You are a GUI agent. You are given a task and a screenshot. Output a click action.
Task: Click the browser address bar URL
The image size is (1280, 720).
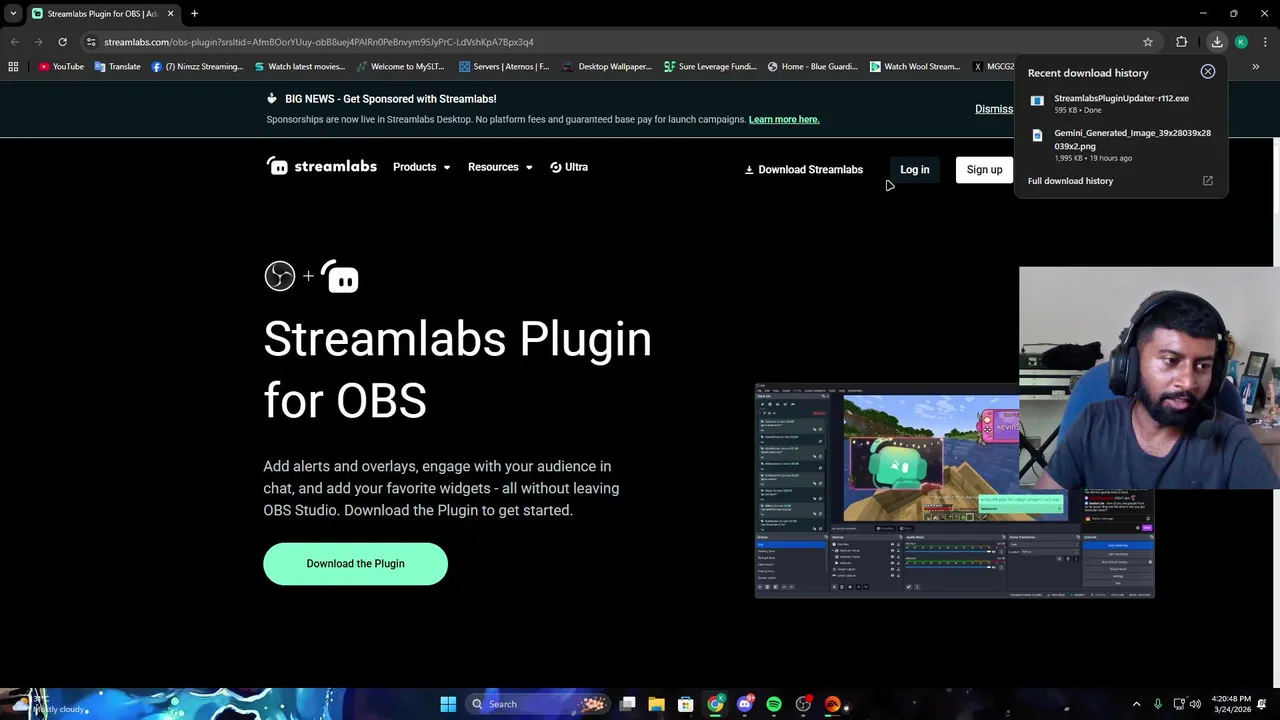(x=319, y=42)
